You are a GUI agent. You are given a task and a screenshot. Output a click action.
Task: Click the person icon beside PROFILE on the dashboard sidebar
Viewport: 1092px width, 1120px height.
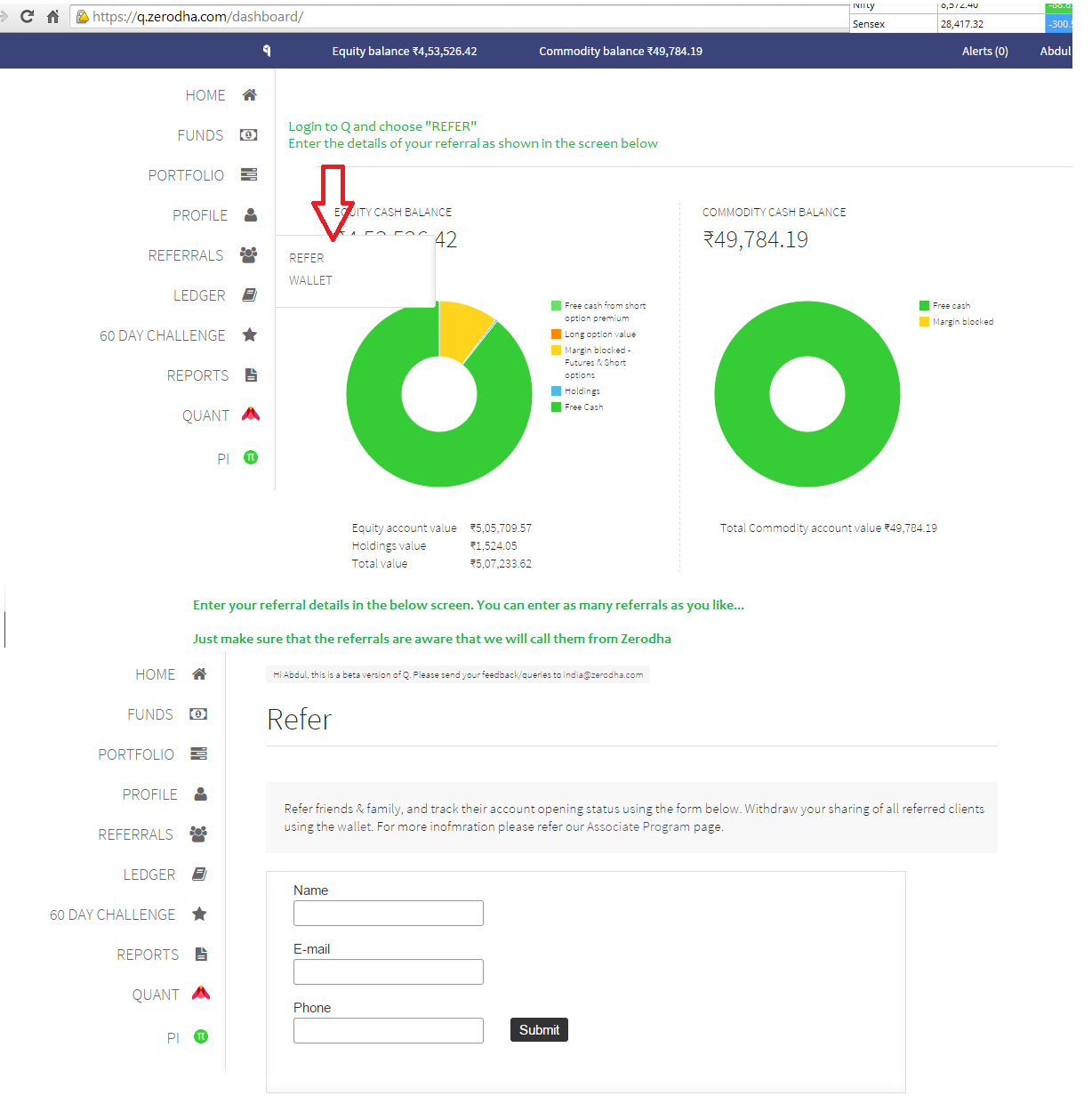[251, 214]
